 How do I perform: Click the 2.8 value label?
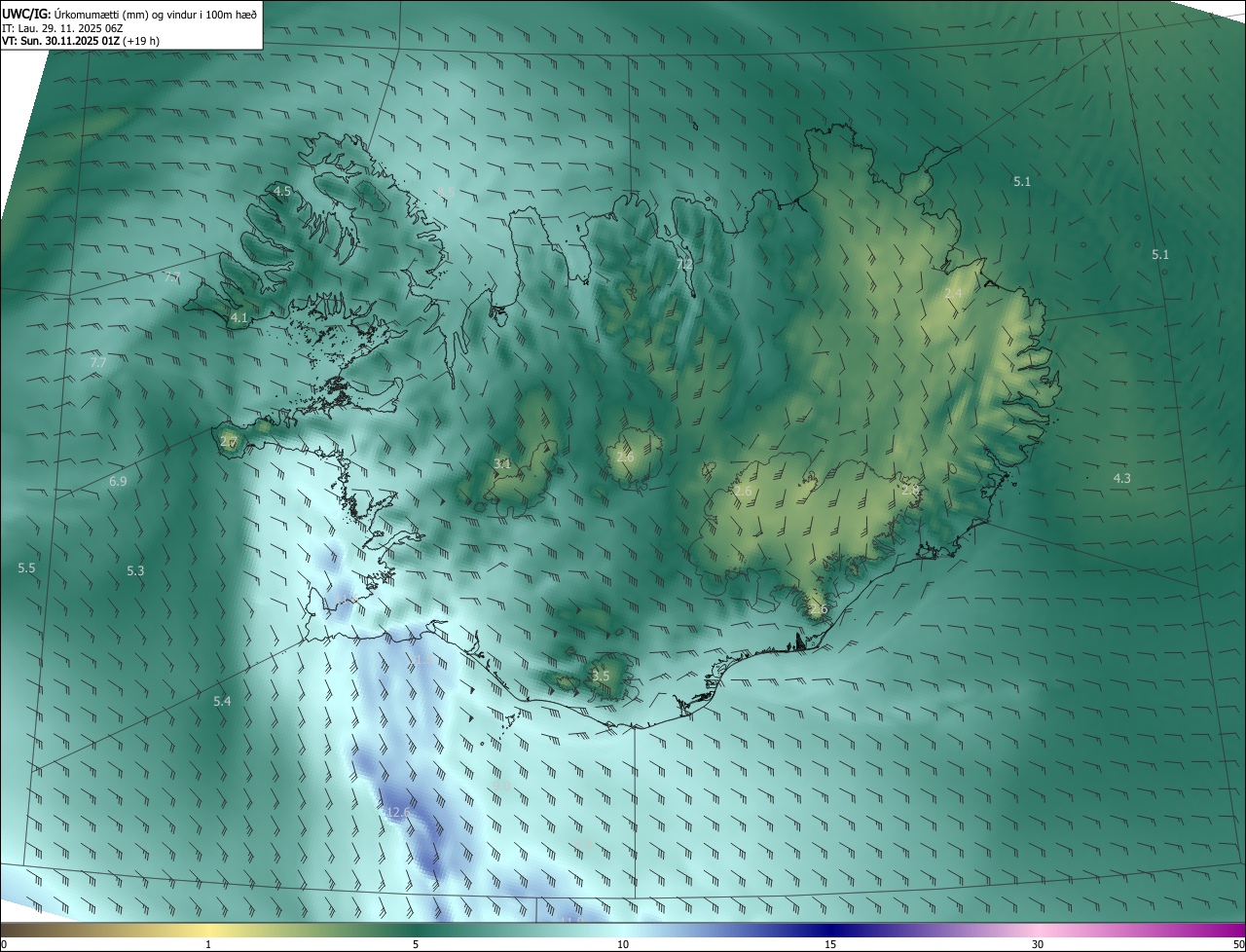pos(910,490)
